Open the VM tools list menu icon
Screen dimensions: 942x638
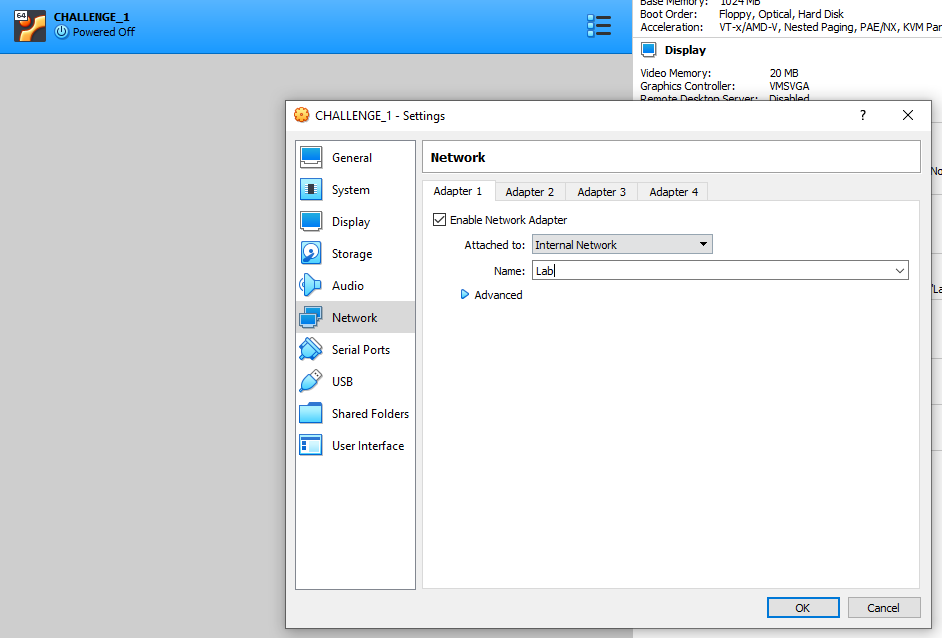[599, 26]
